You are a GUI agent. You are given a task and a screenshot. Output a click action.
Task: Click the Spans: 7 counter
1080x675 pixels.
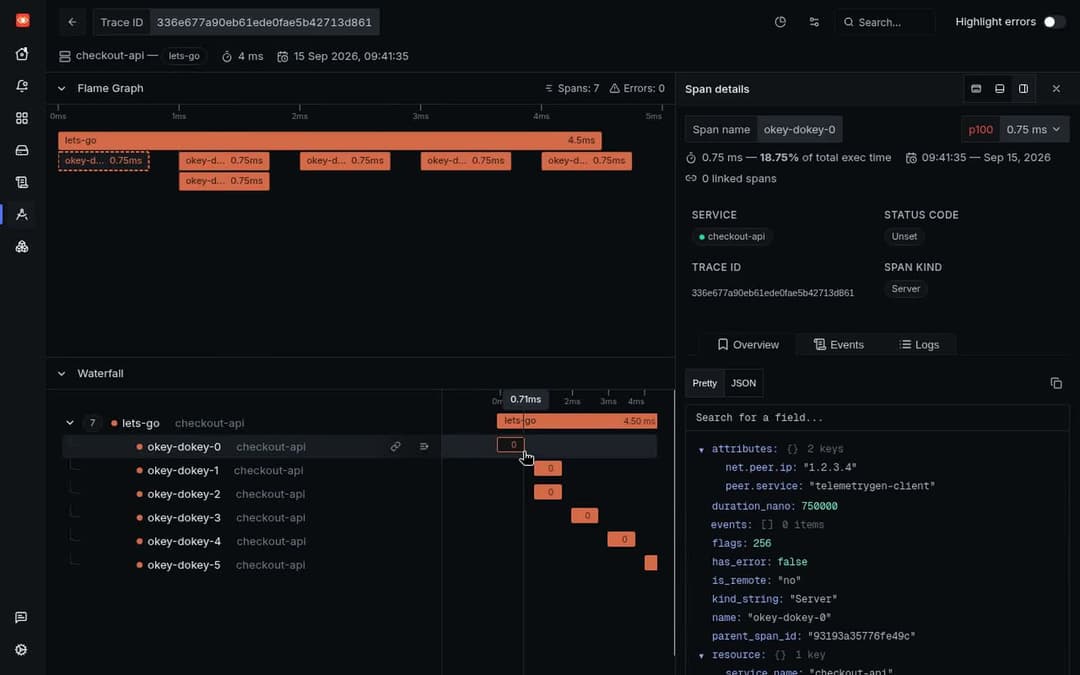(572, 88)
